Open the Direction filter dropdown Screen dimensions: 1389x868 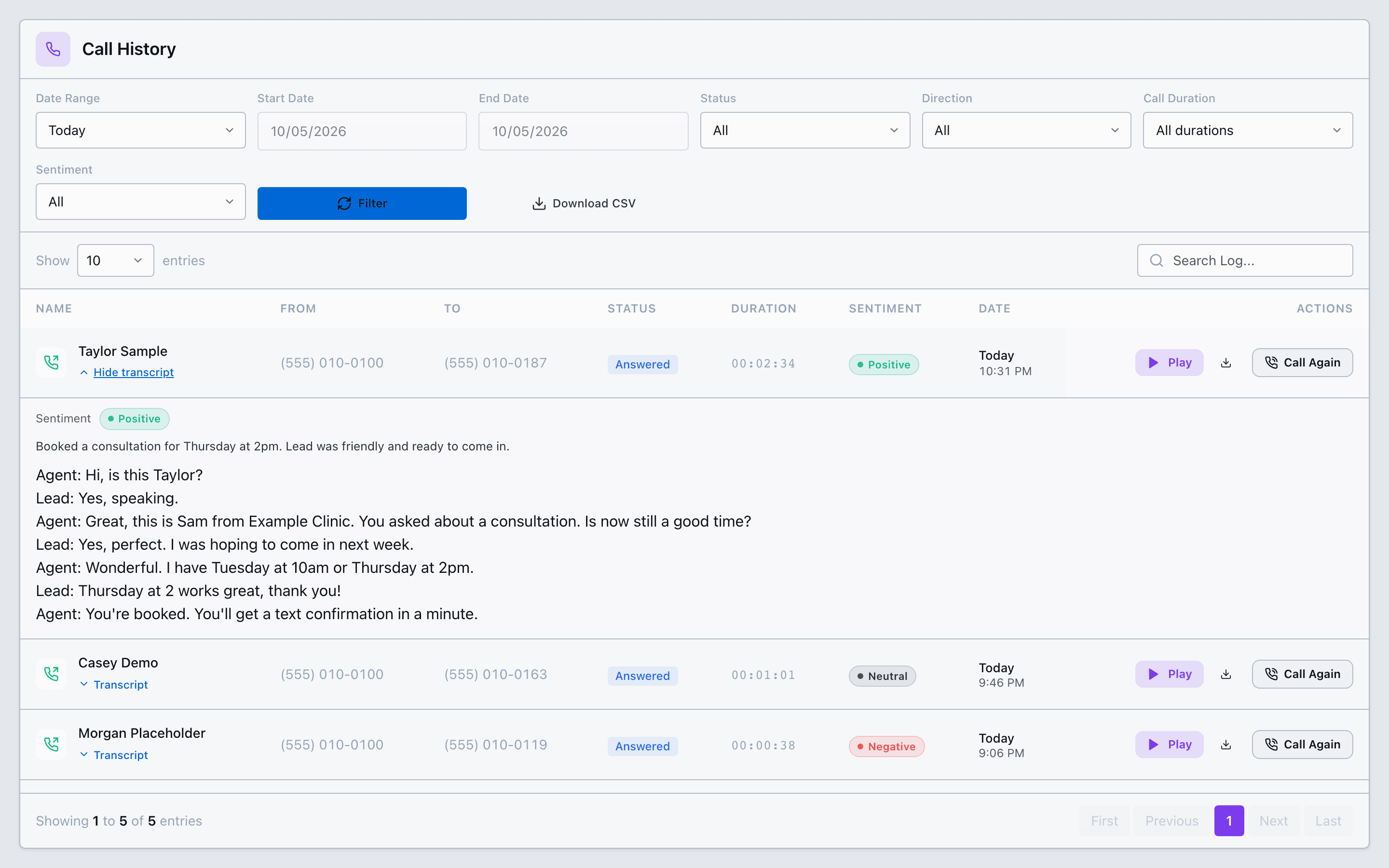click(1026, 130)
